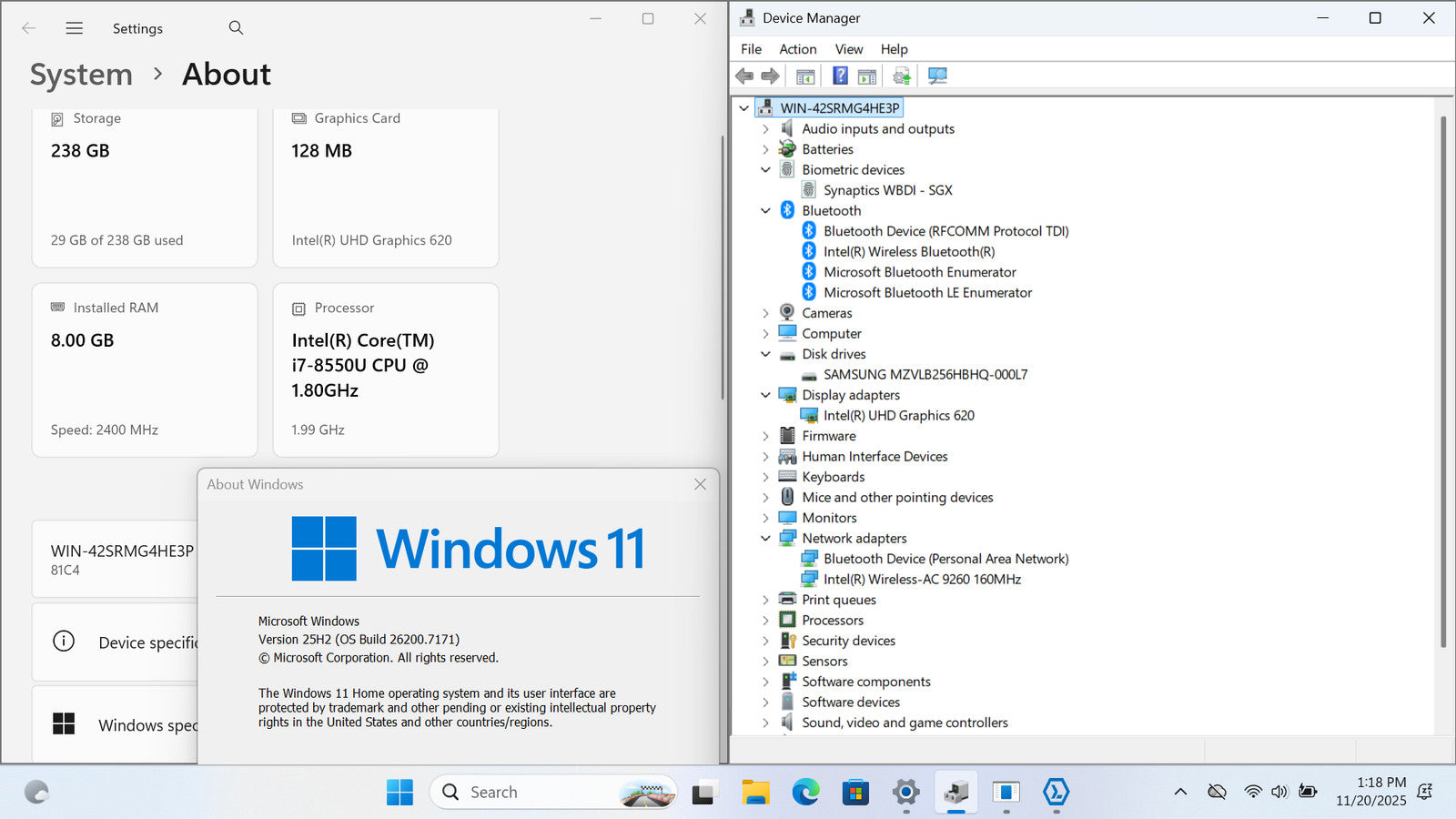Close the About Windows dialog

point(700,485)
